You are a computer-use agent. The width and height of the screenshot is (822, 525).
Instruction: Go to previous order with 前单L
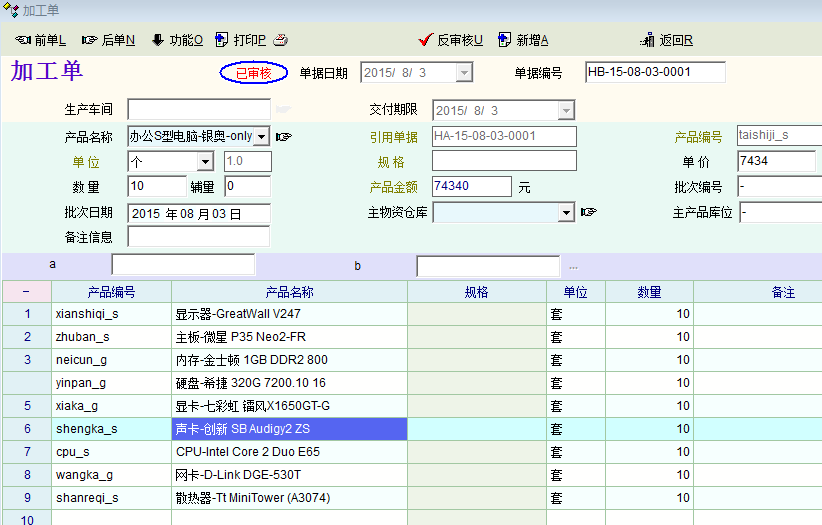pos(41,40)
